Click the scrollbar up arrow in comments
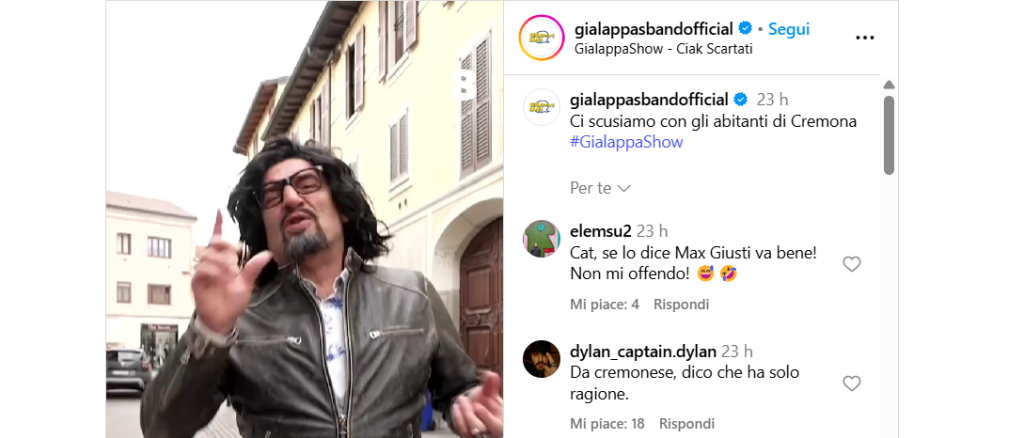 pyautogui.click(x=889, y=85)
